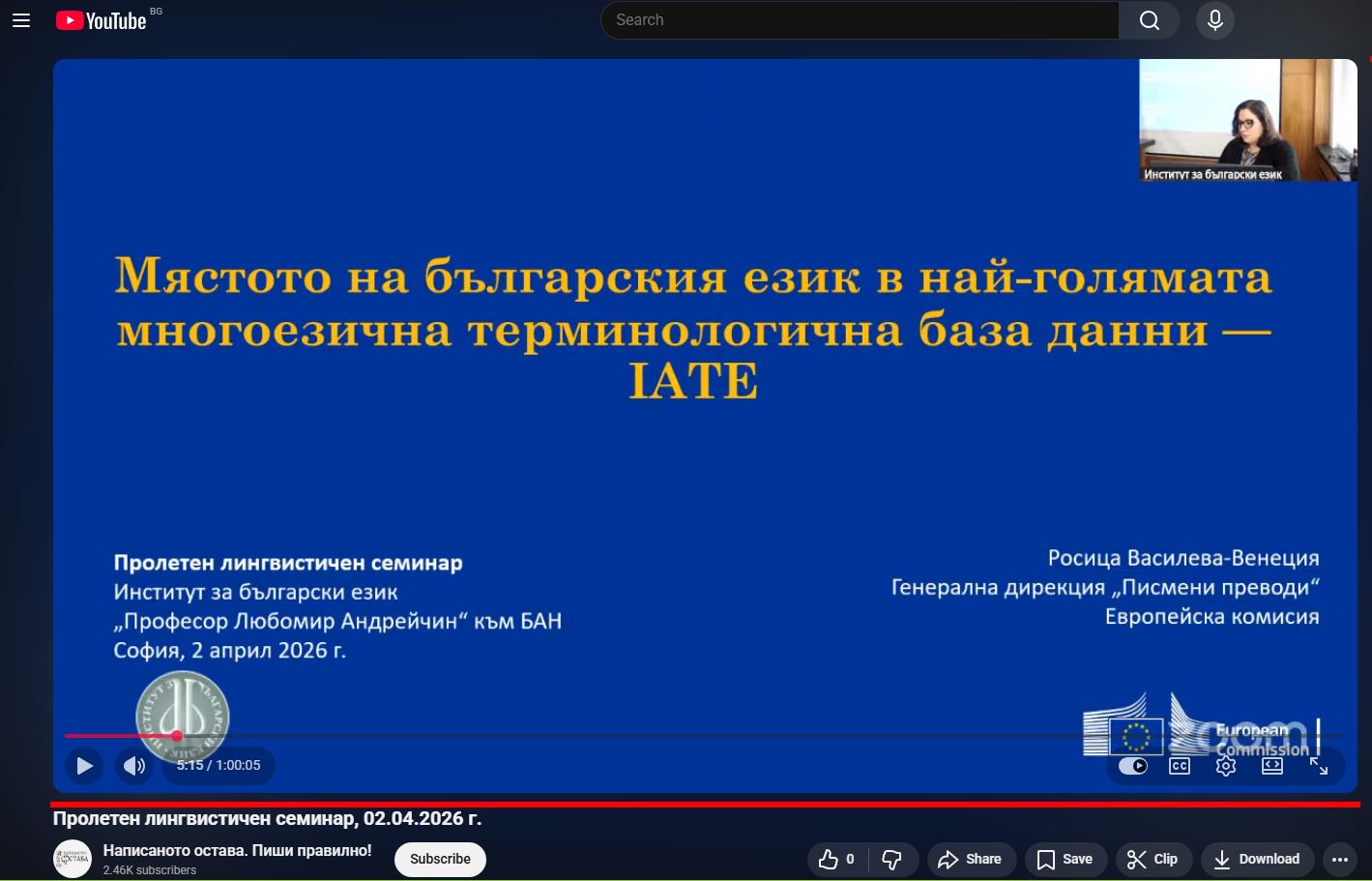Enter full screen mode
The image size is (1372, 881).
tap(1319, 766)
